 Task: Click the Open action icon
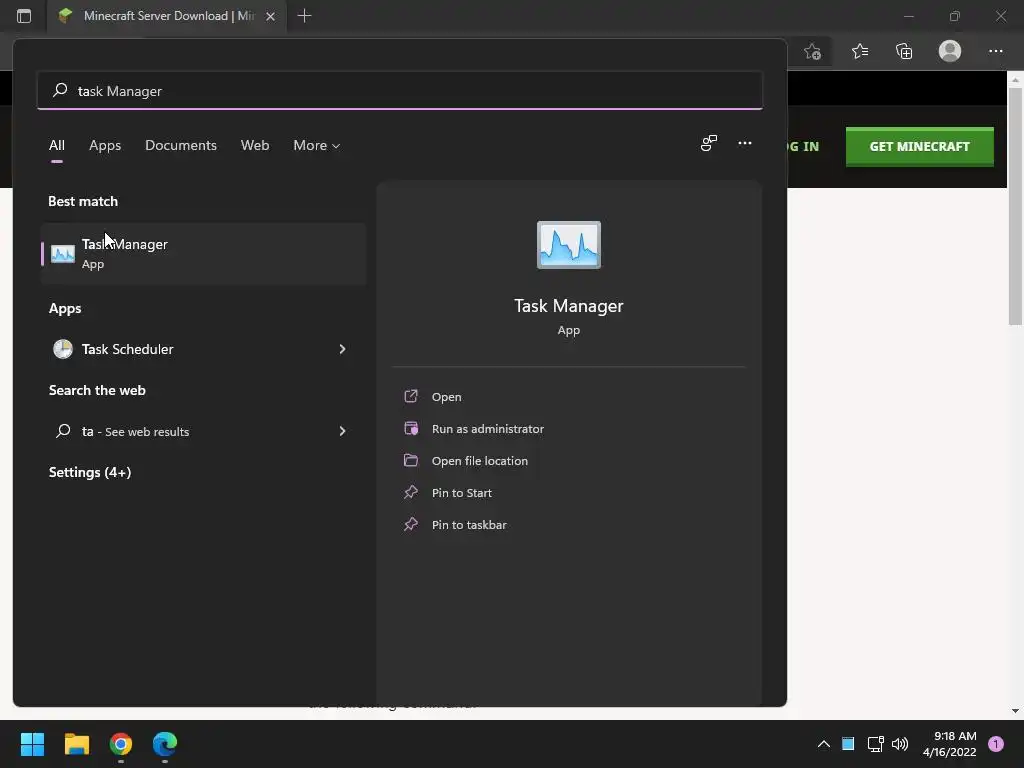click(x=411, y=396)
